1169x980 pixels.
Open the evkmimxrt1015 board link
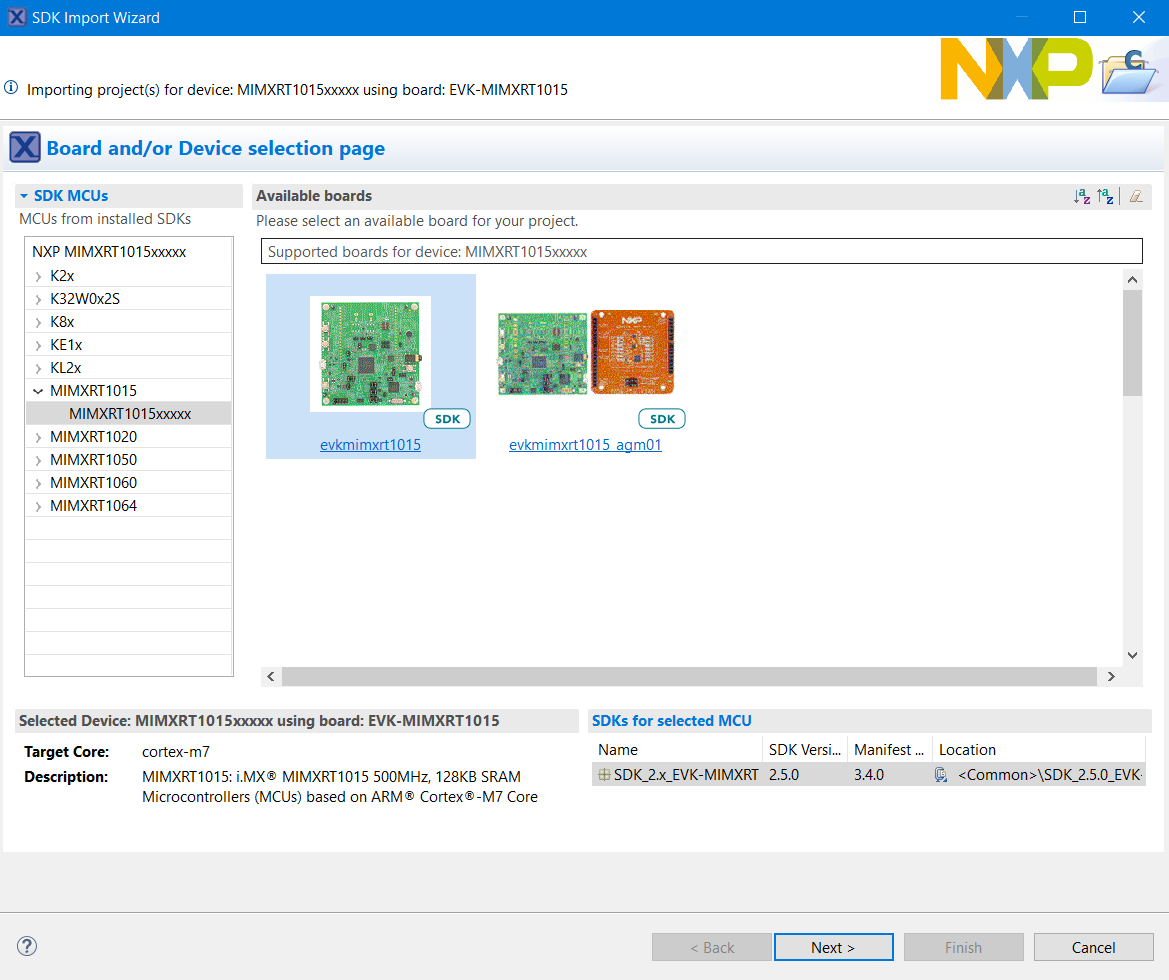click(x=370, y=445)
